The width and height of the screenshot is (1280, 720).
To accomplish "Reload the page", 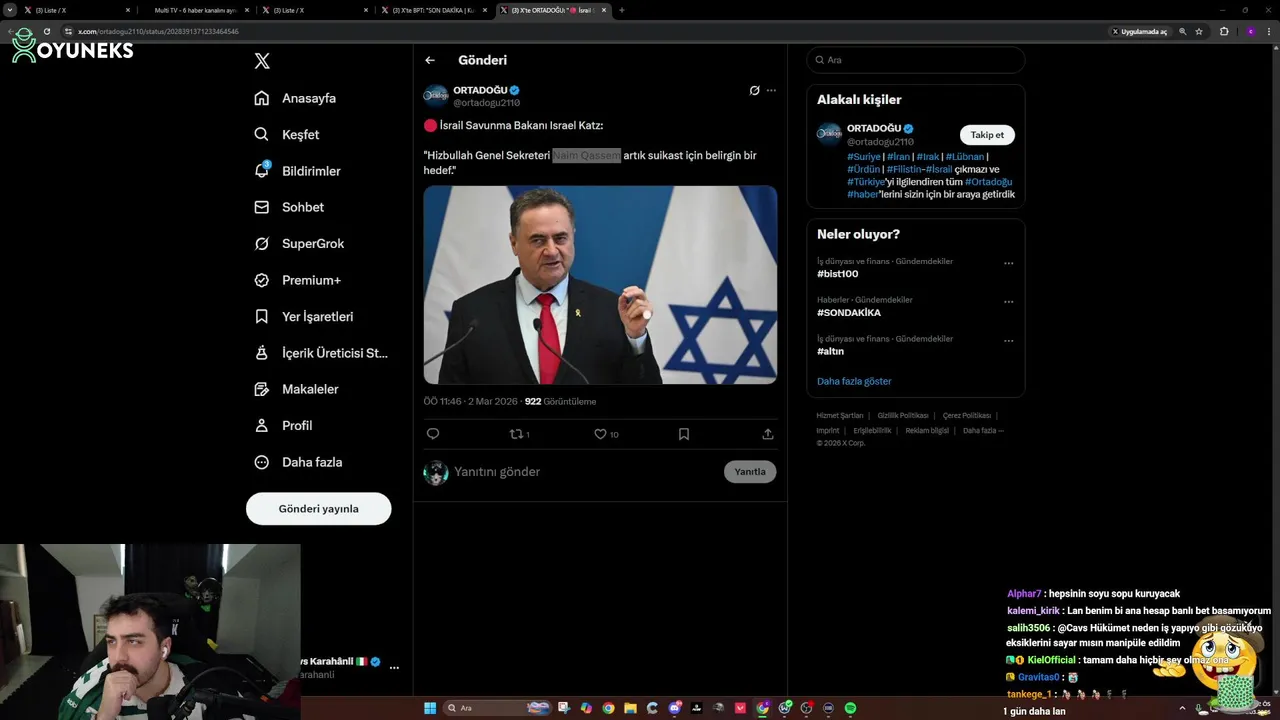I will [x=46, y=31].
